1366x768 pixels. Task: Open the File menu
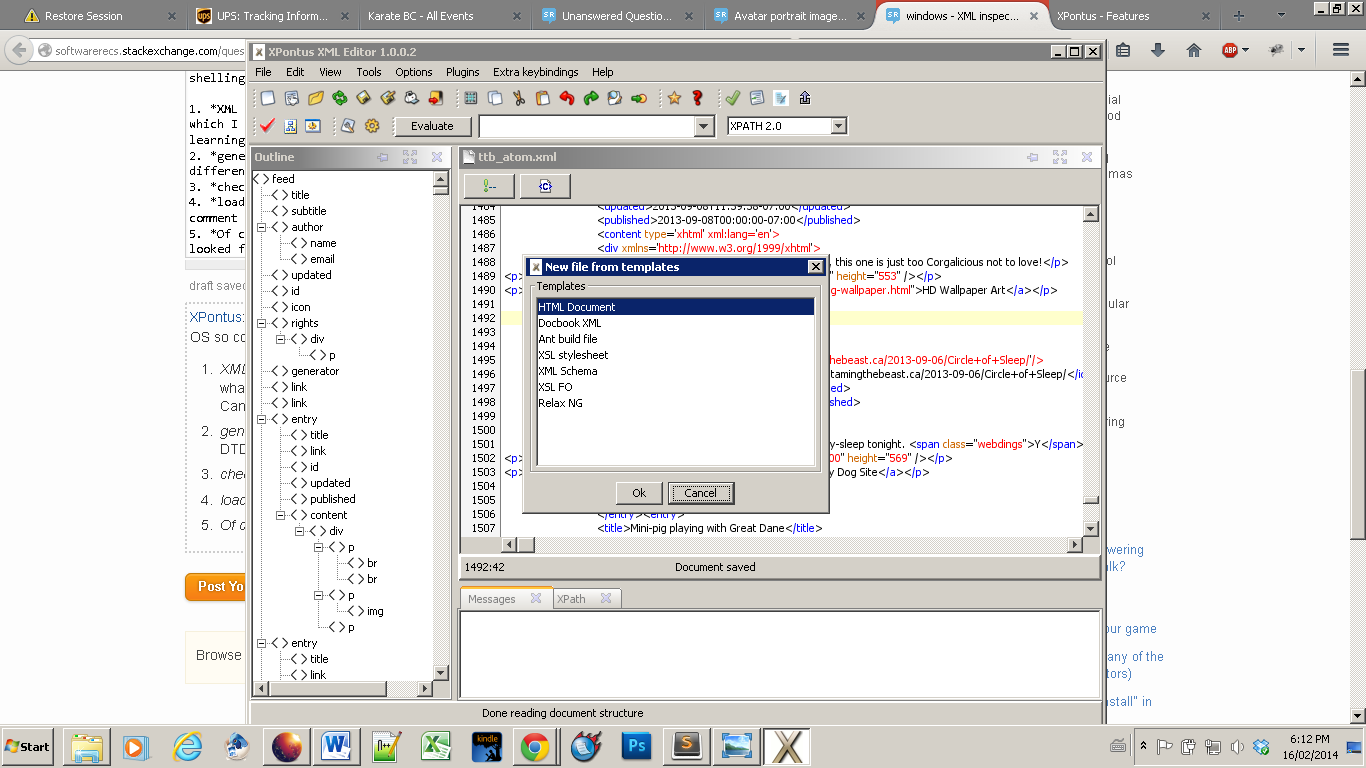point(263,72)
